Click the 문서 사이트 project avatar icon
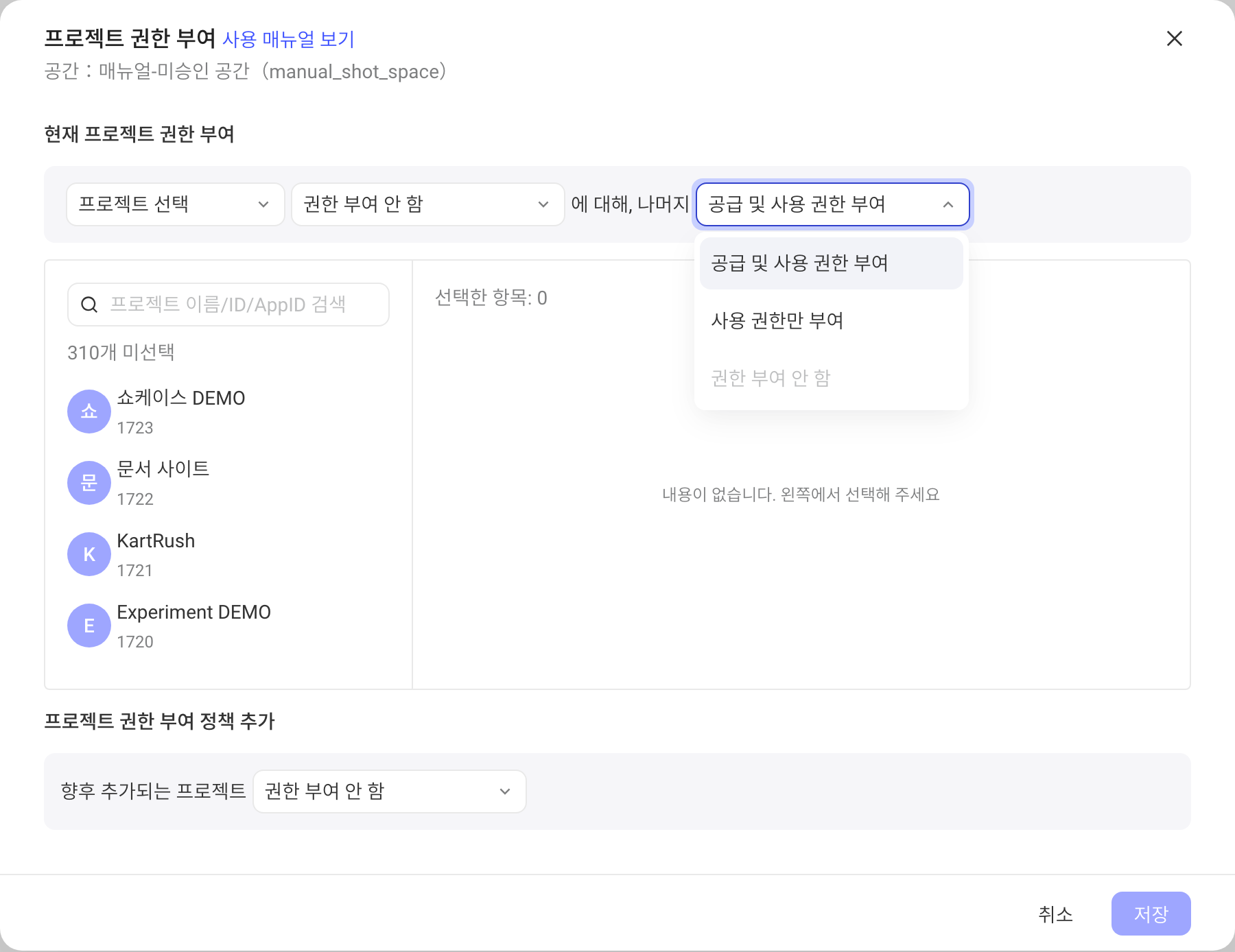The image size is (1235, 952). (89, 483)
